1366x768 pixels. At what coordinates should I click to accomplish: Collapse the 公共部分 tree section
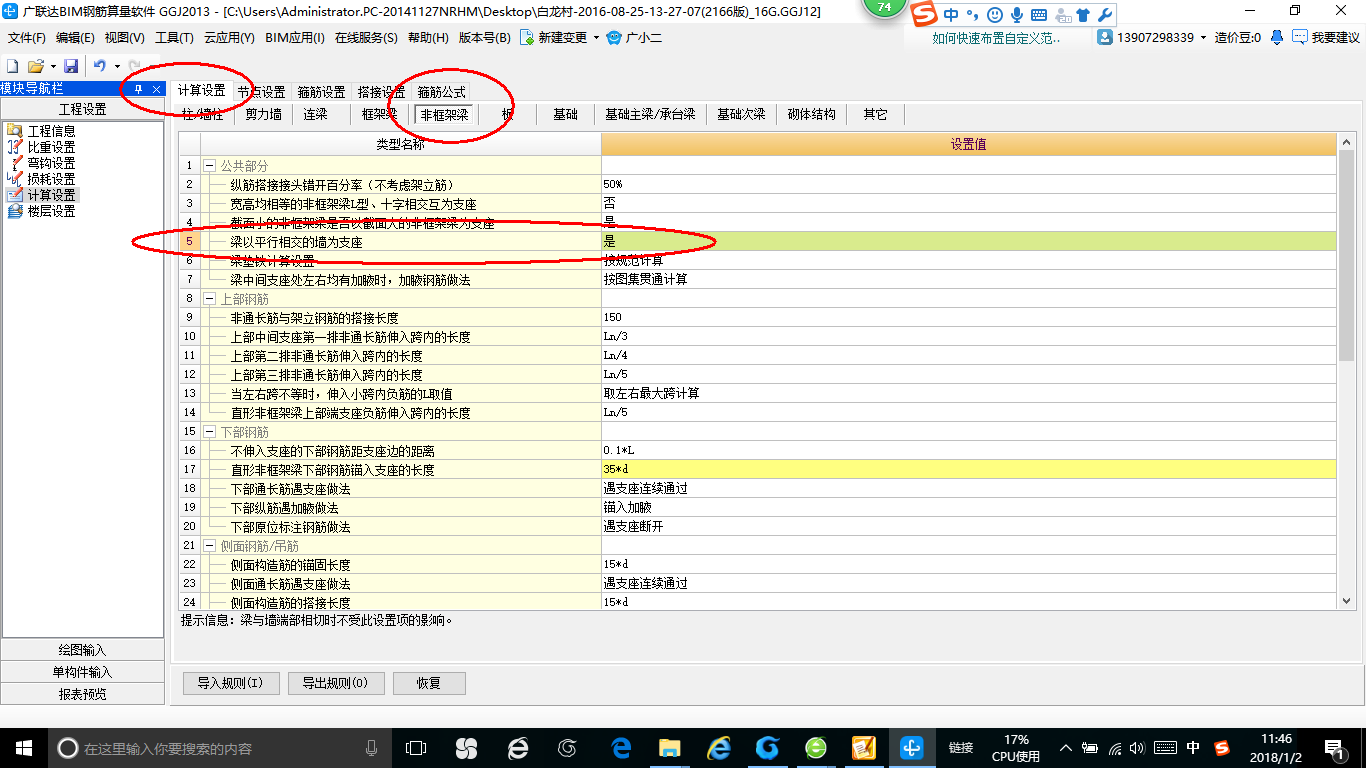coord(209,165)
